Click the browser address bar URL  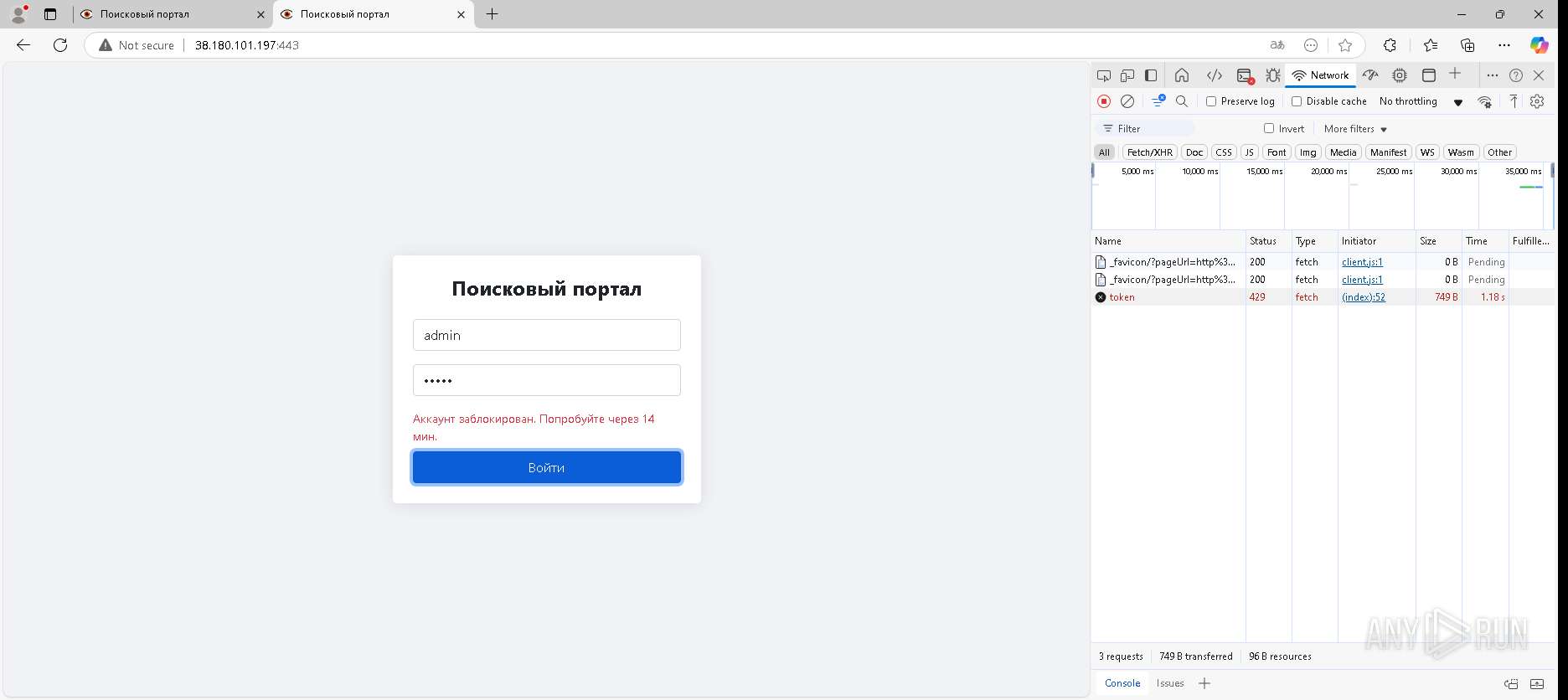click(x=246, y=45)
